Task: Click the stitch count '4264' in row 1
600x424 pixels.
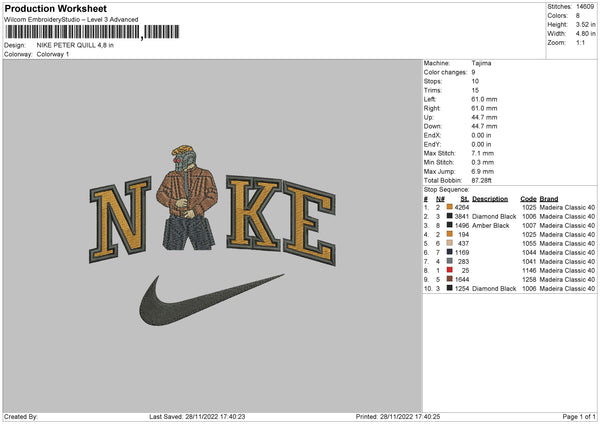Action: pos(462,207)
